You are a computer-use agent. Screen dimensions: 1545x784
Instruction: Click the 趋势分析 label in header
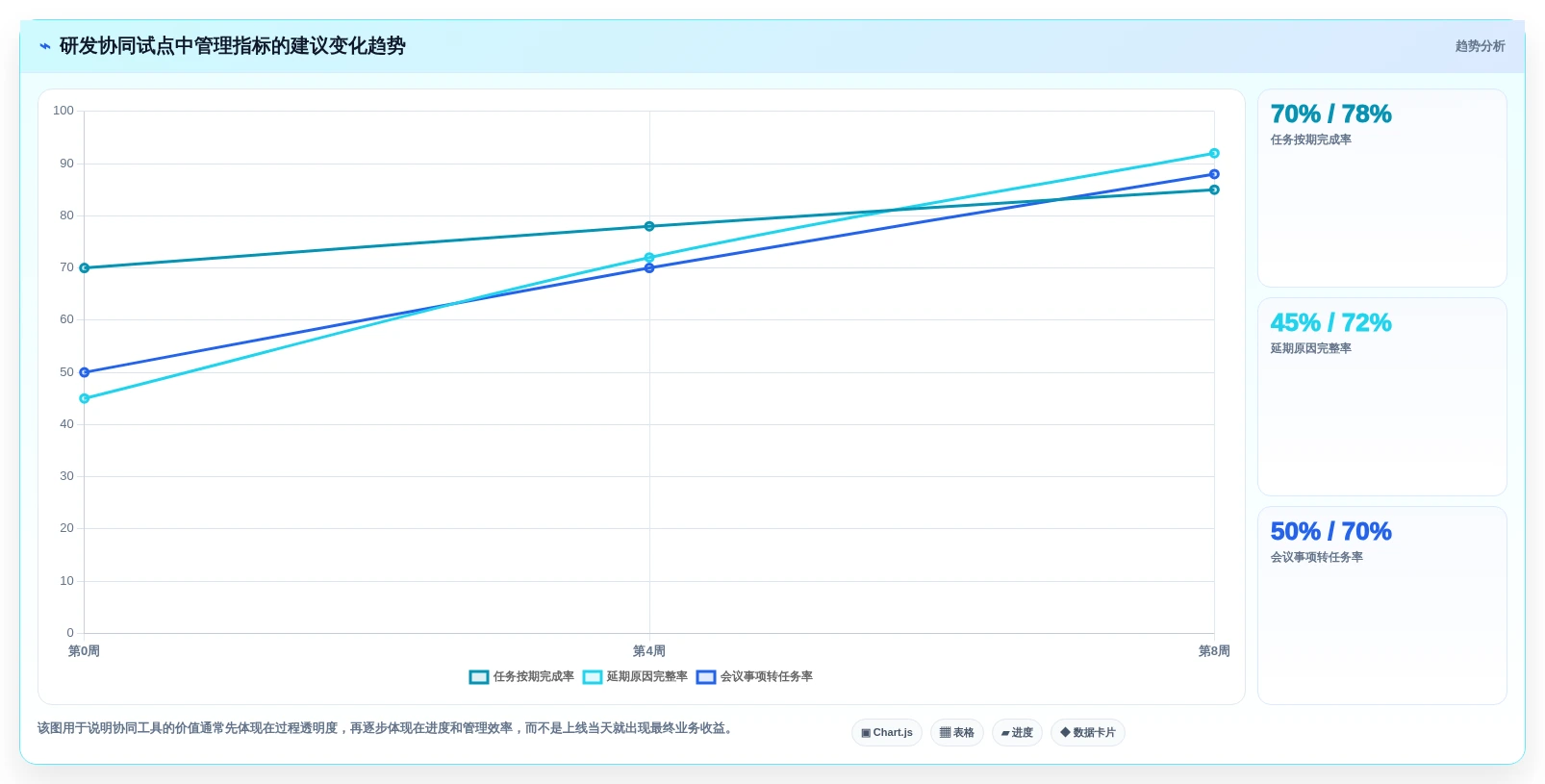pos(1480,46)
